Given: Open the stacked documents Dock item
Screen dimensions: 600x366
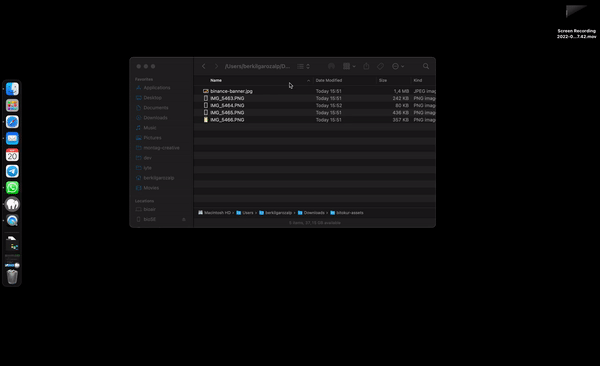Looking at the screenshot, I should tap(12, 242).
